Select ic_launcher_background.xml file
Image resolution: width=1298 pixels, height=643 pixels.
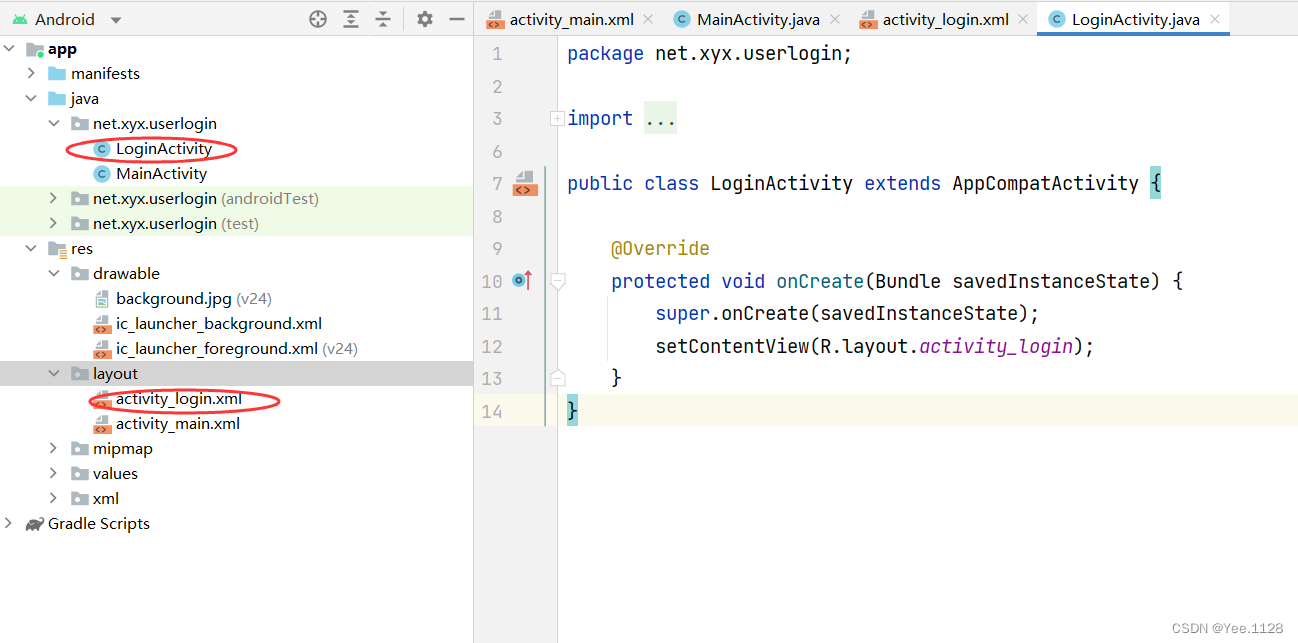click(x=219, y=323)
